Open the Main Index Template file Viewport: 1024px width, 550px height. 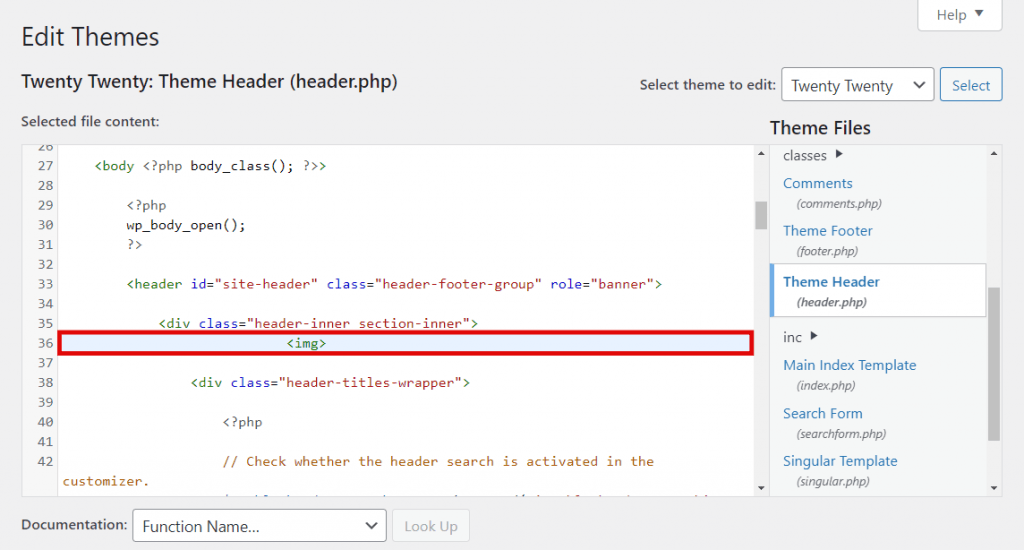coord(849,365)
